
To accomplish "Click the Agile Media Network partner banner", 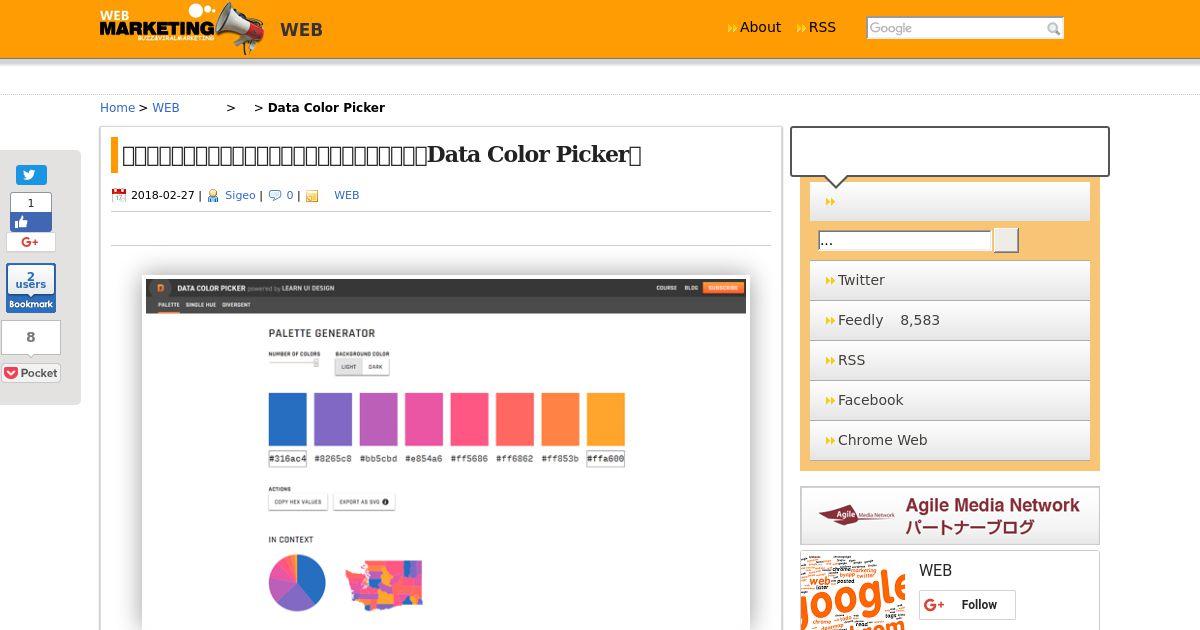I will 950,516.
